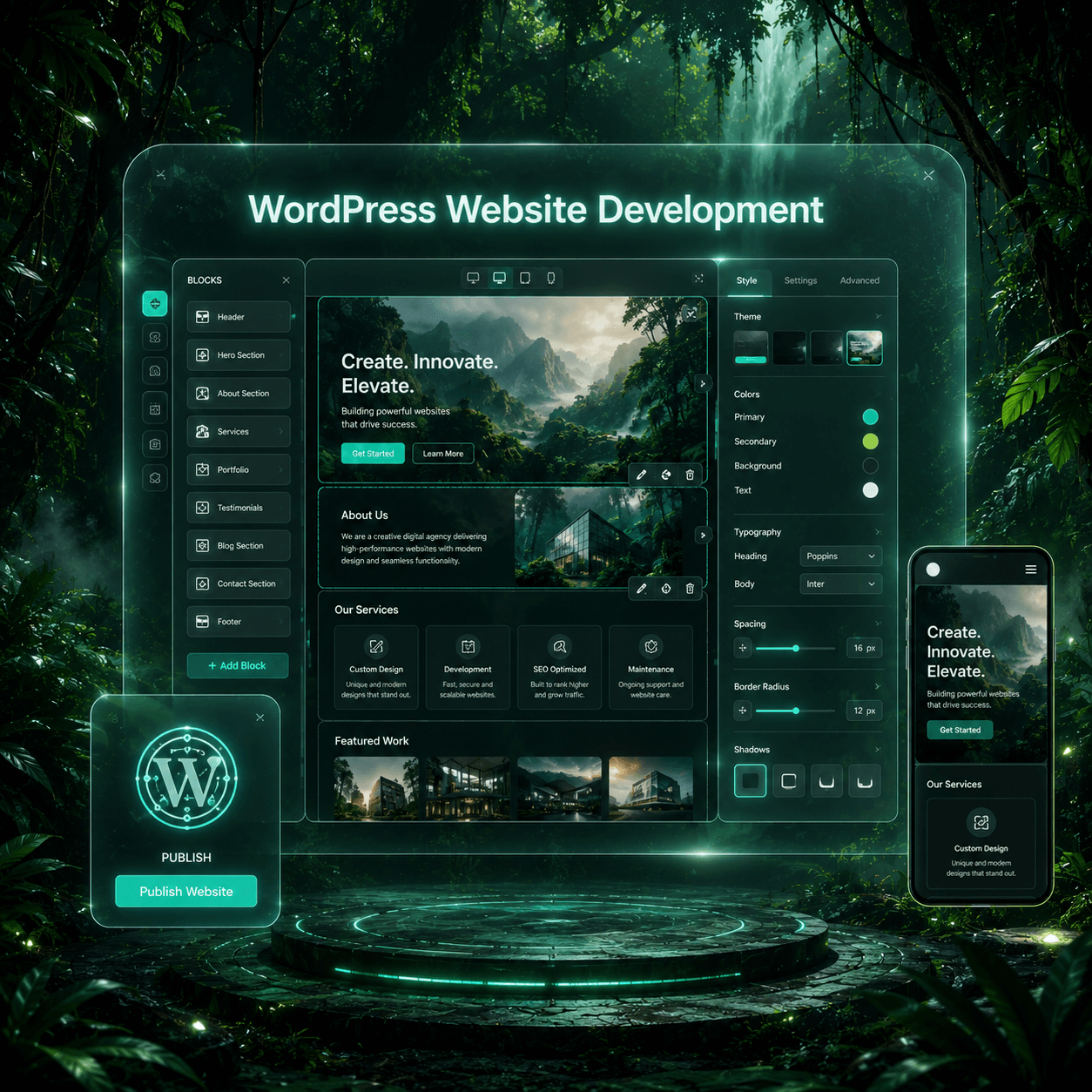The image size is (1092, 1092).
Task: Click the Text white color swatch
Action: [870, 490]
